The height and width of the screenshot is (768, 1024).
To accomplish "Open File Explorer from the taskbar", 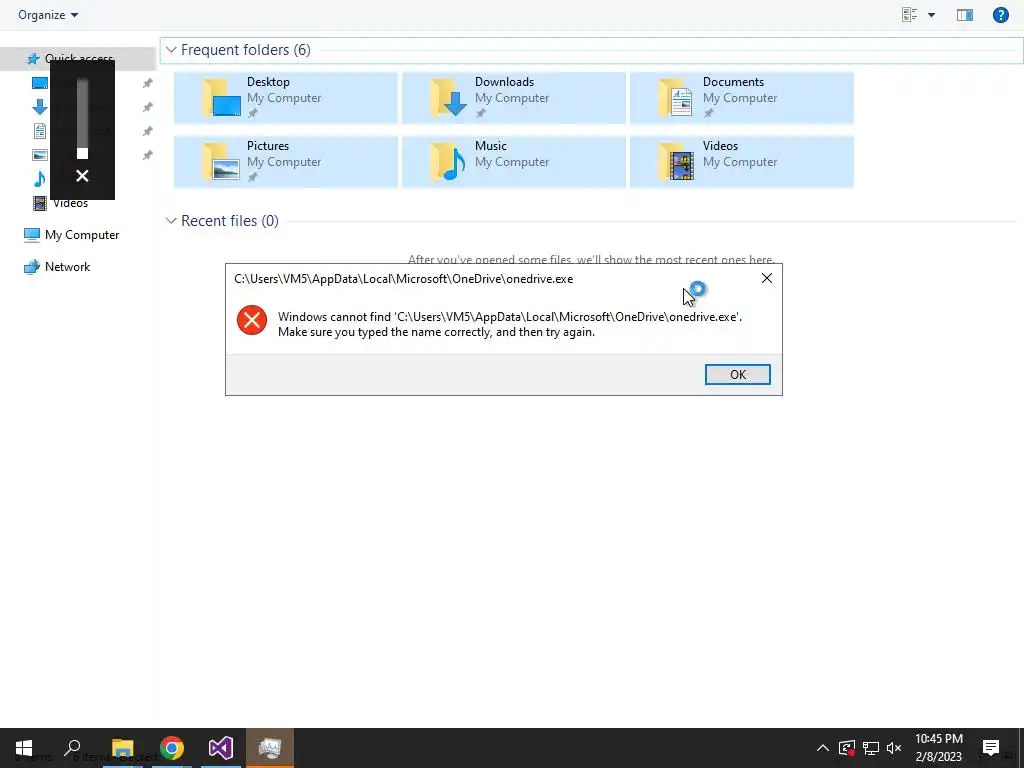I will (x=122, y=748).
